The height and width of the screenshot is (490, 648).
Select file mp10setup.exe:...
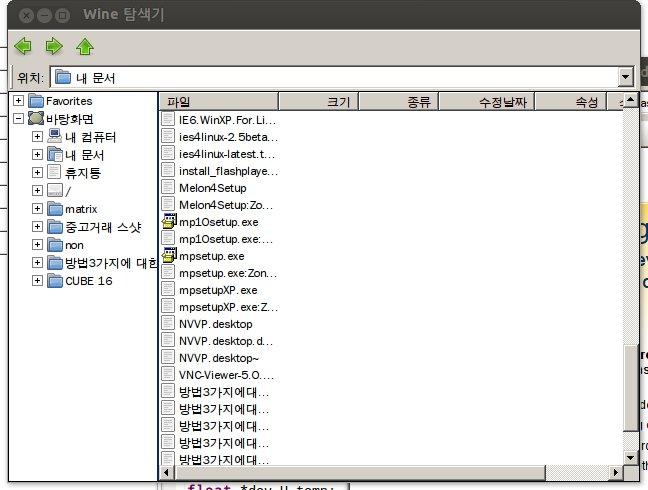pos(226,239)
